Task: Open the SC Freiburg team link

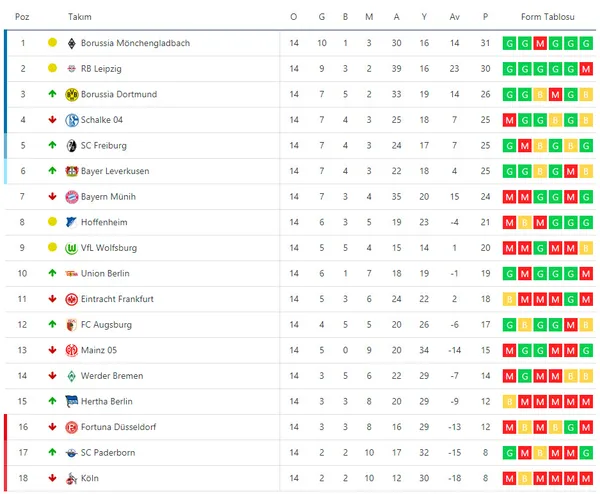Action: (x=103, y=145)
